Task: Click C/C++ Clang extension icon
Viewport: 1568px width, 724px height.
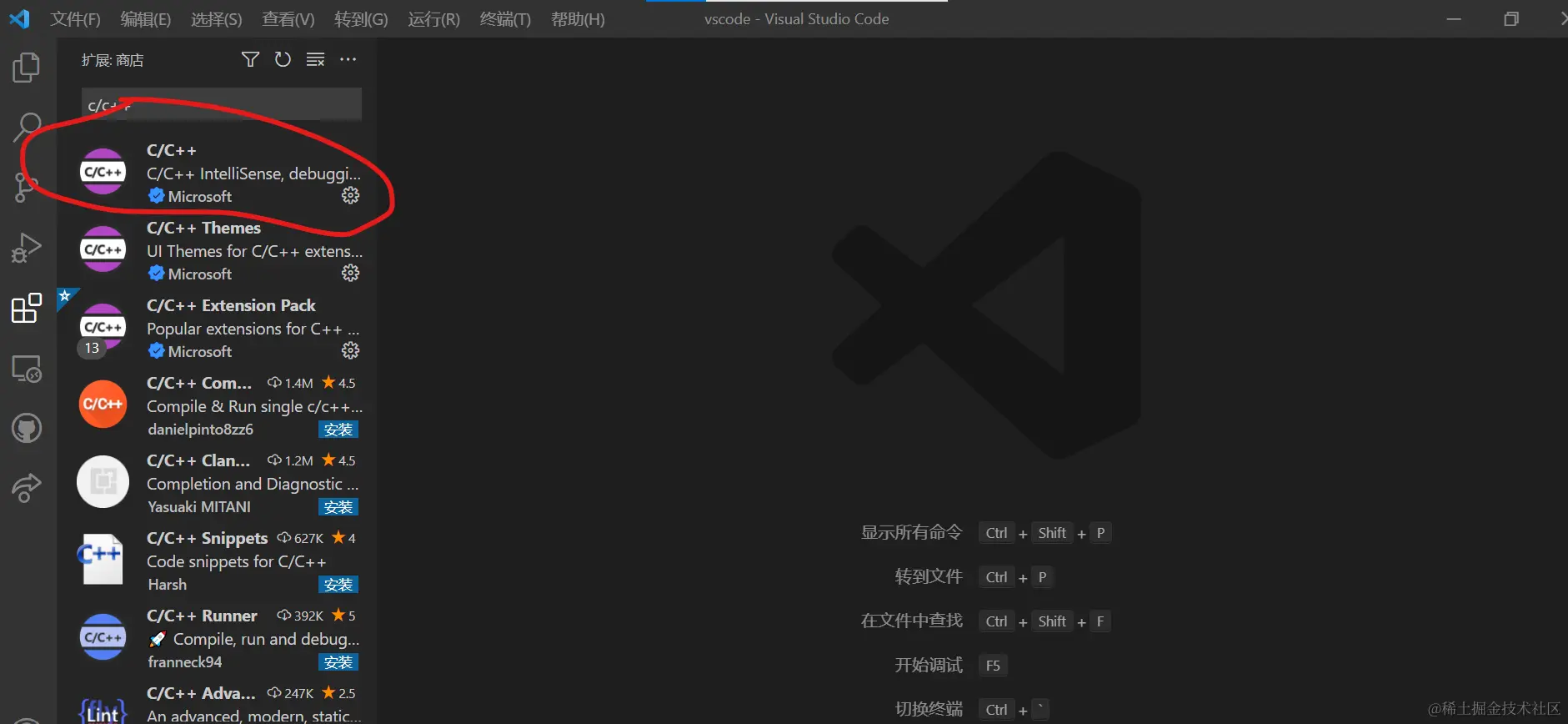Action: click(x=103, y=482)
